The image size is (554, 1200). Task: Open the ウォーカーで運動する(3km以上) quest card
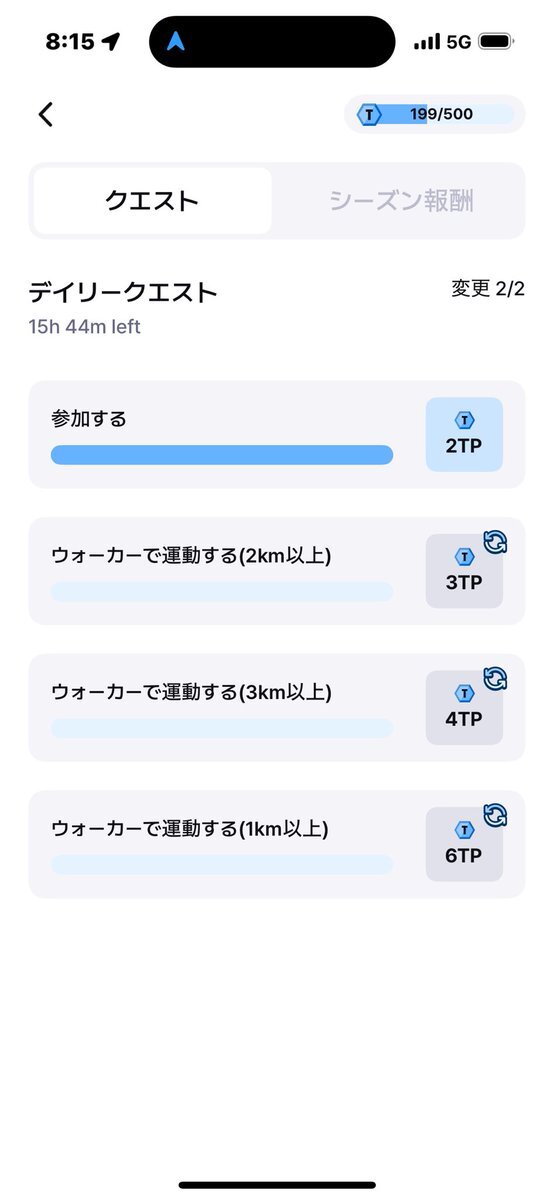point(277,708)
